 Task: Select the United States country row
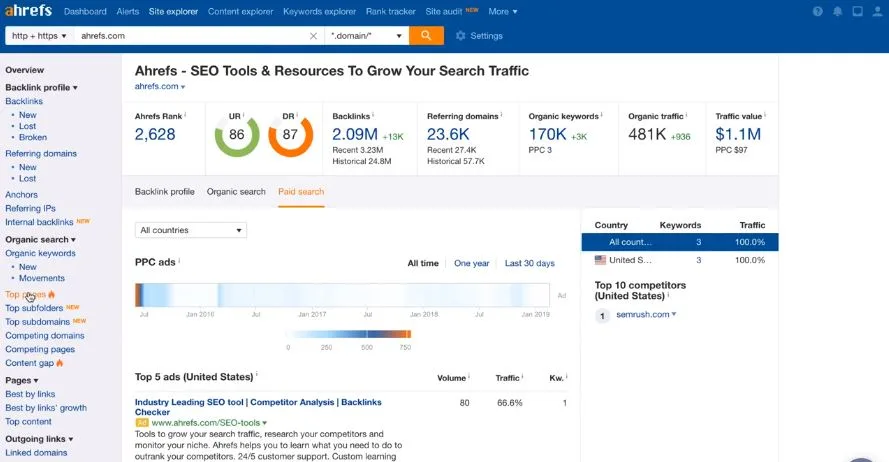pos(680,260)
